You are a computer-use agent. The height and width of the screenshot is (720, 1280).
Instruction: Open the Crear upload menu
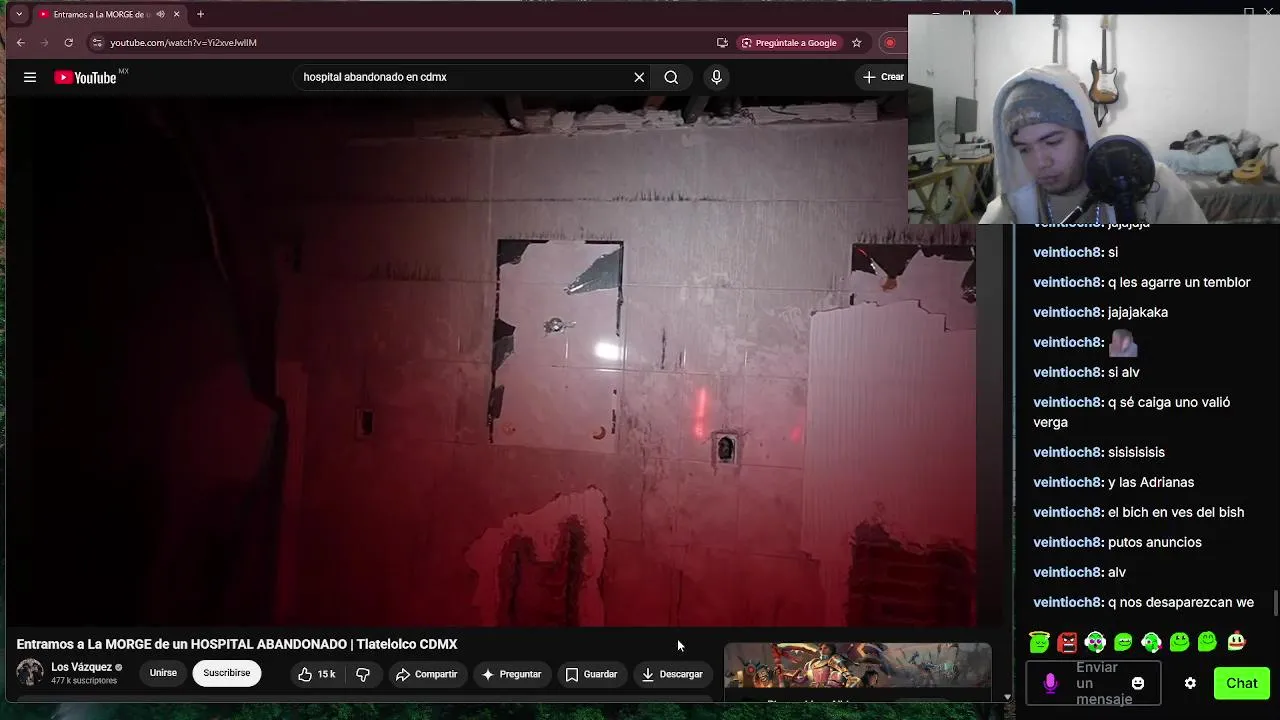point(884,77)
